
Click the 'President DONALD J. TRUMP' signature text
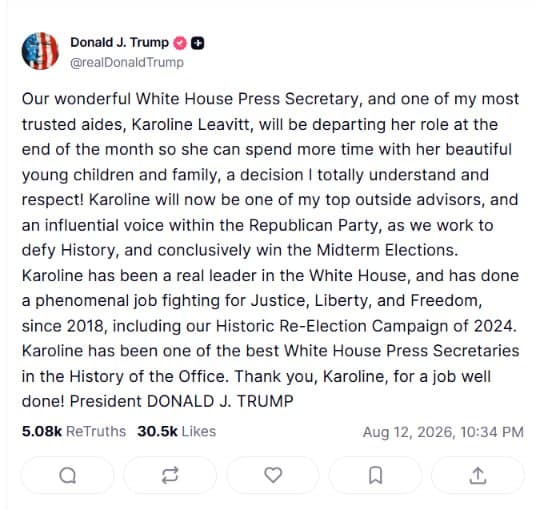[x=182, y=401]
